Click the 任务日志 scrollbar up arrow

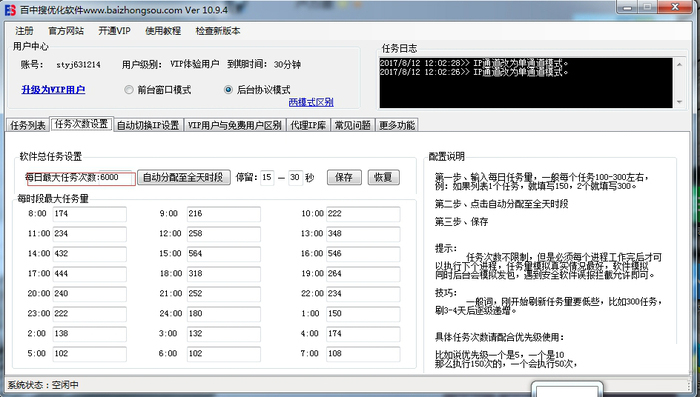coord(679,64)
